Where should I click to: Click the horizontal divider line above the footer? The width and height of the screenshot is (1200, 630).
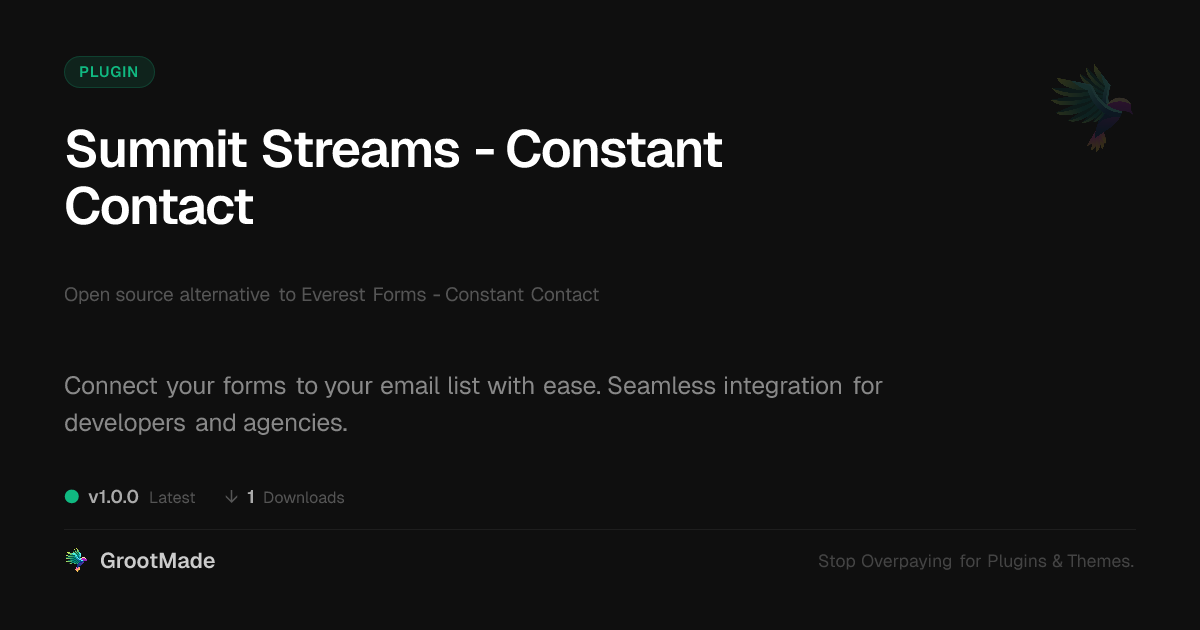pos(600,529)
